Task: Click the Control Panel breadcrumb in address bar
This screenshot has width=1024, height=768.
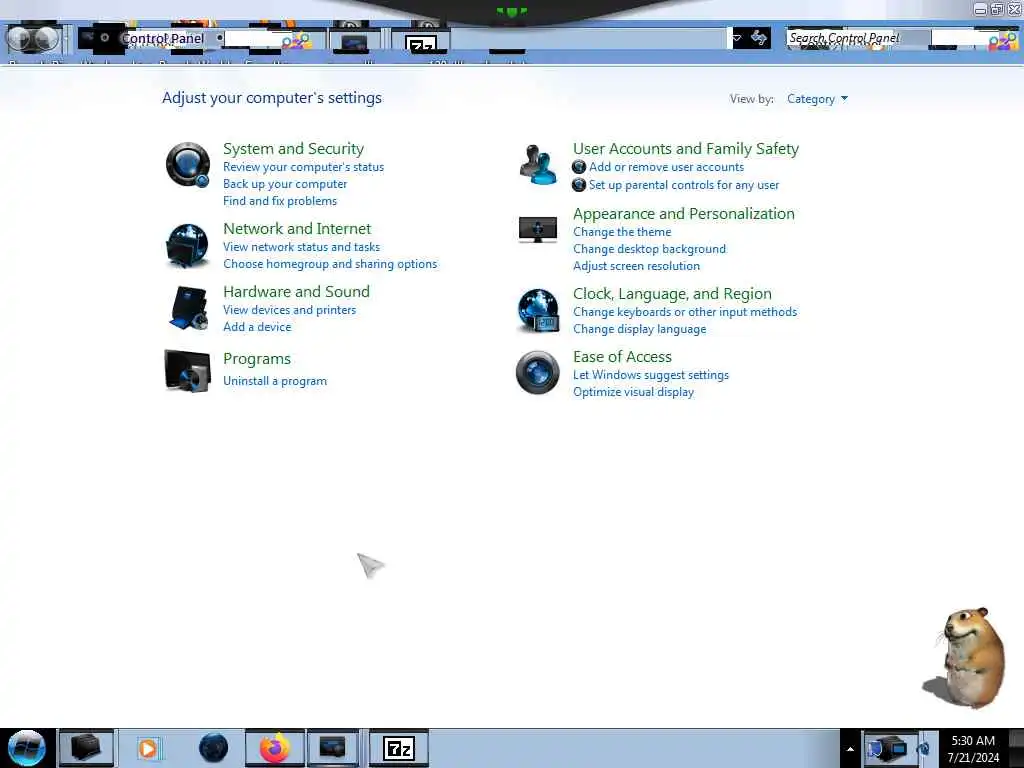Action: (x=163, y=39)
